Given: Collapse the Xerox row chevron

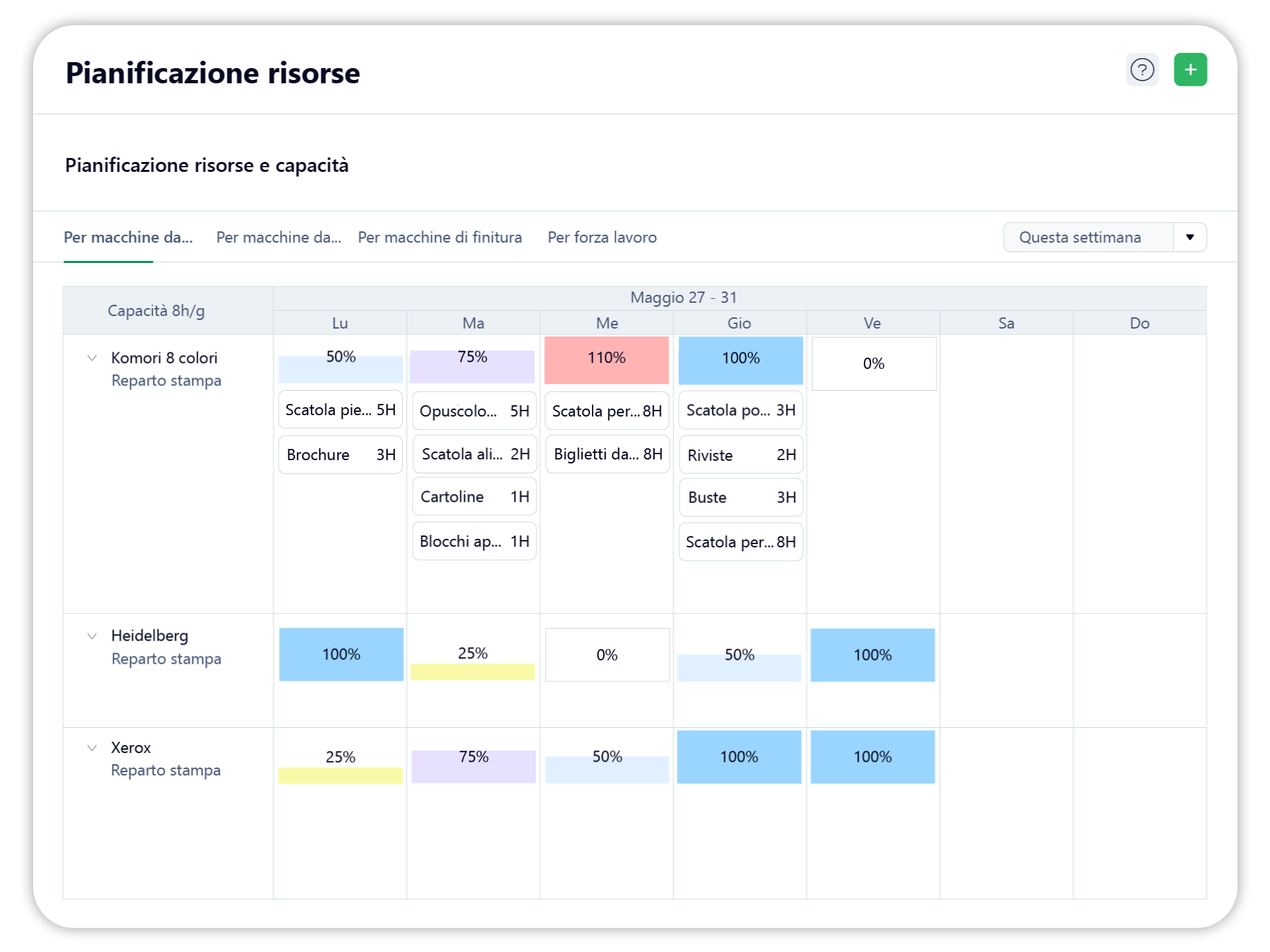Looking at the screenshot, I should [x=92, y=748].
